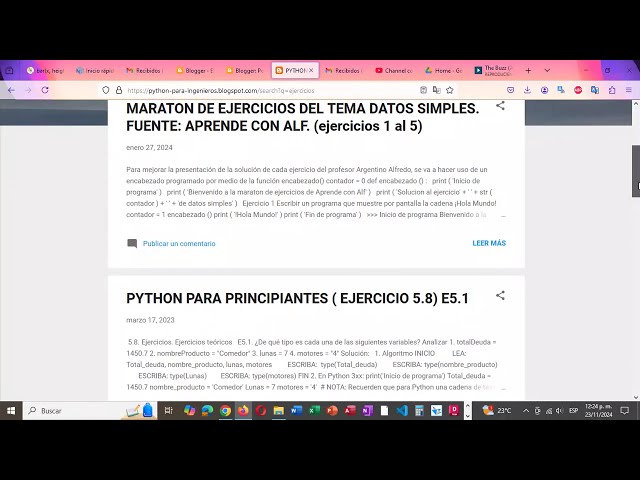Switch to the Inicio rápido tab

pyautogui.click(x=95, y=71)
